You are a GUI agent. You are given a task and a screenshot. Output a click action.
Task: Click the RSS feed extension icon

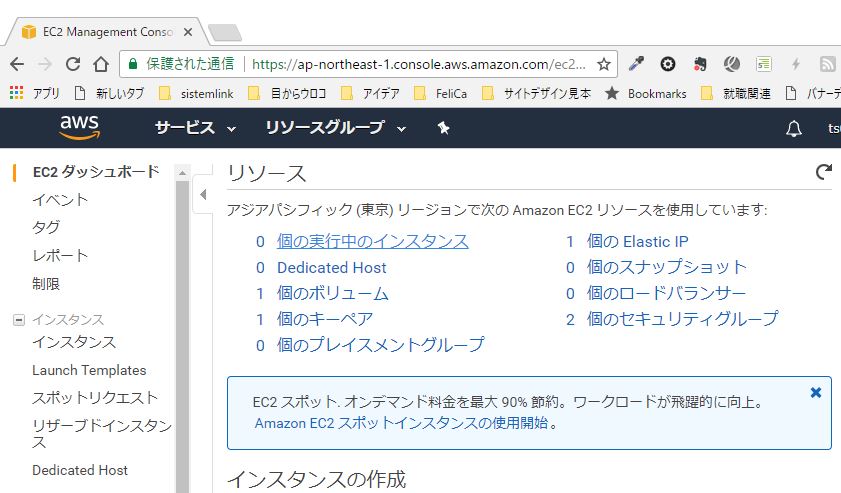(x=828, y=64)
